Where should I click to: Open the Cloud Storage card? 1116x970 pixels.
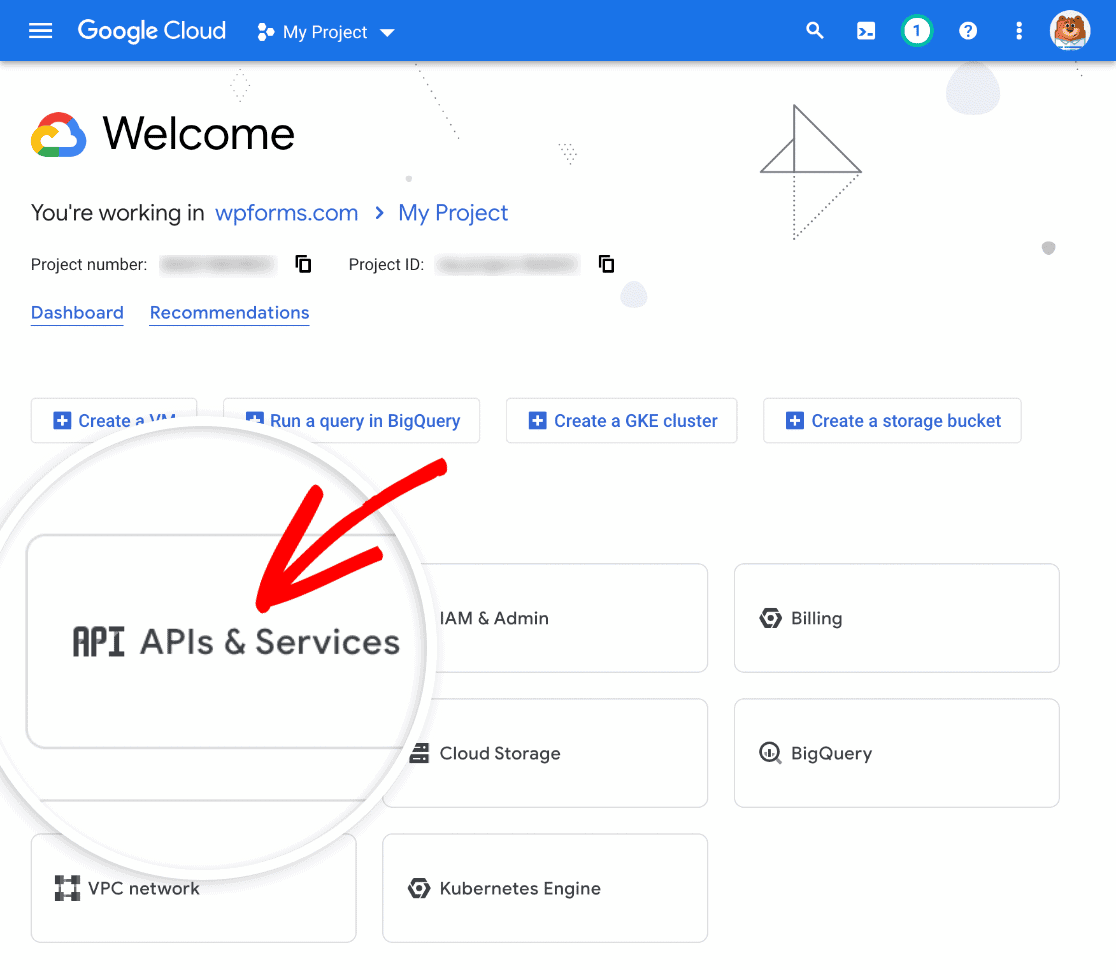pos(545,753)
